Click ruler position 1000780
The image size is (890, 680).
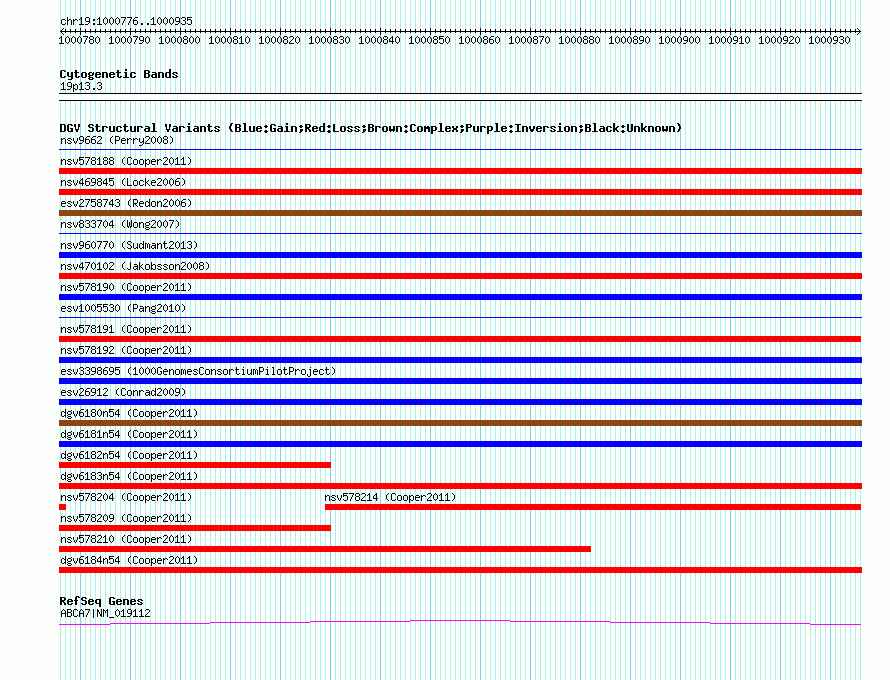click(79, 40)
